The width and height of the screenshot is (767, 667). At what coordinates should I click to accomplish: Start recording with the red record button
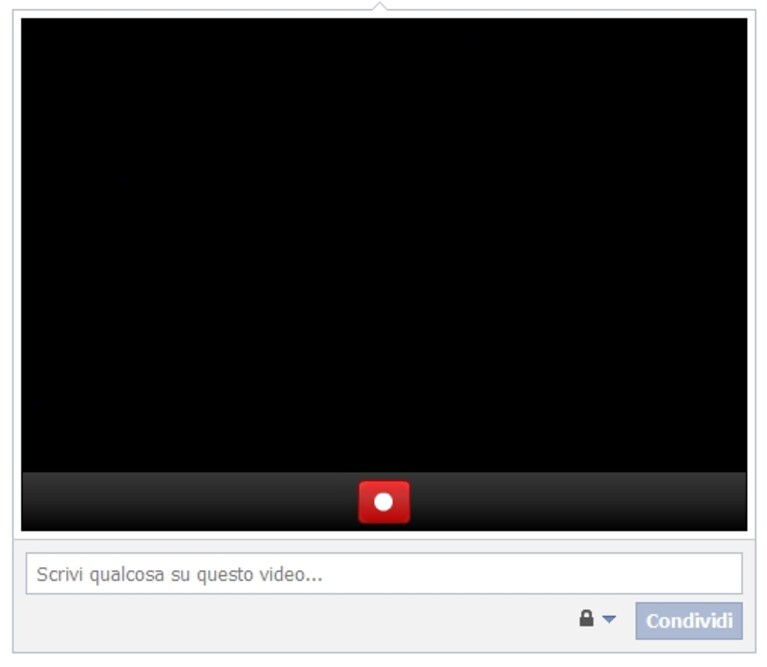(384, 502)
